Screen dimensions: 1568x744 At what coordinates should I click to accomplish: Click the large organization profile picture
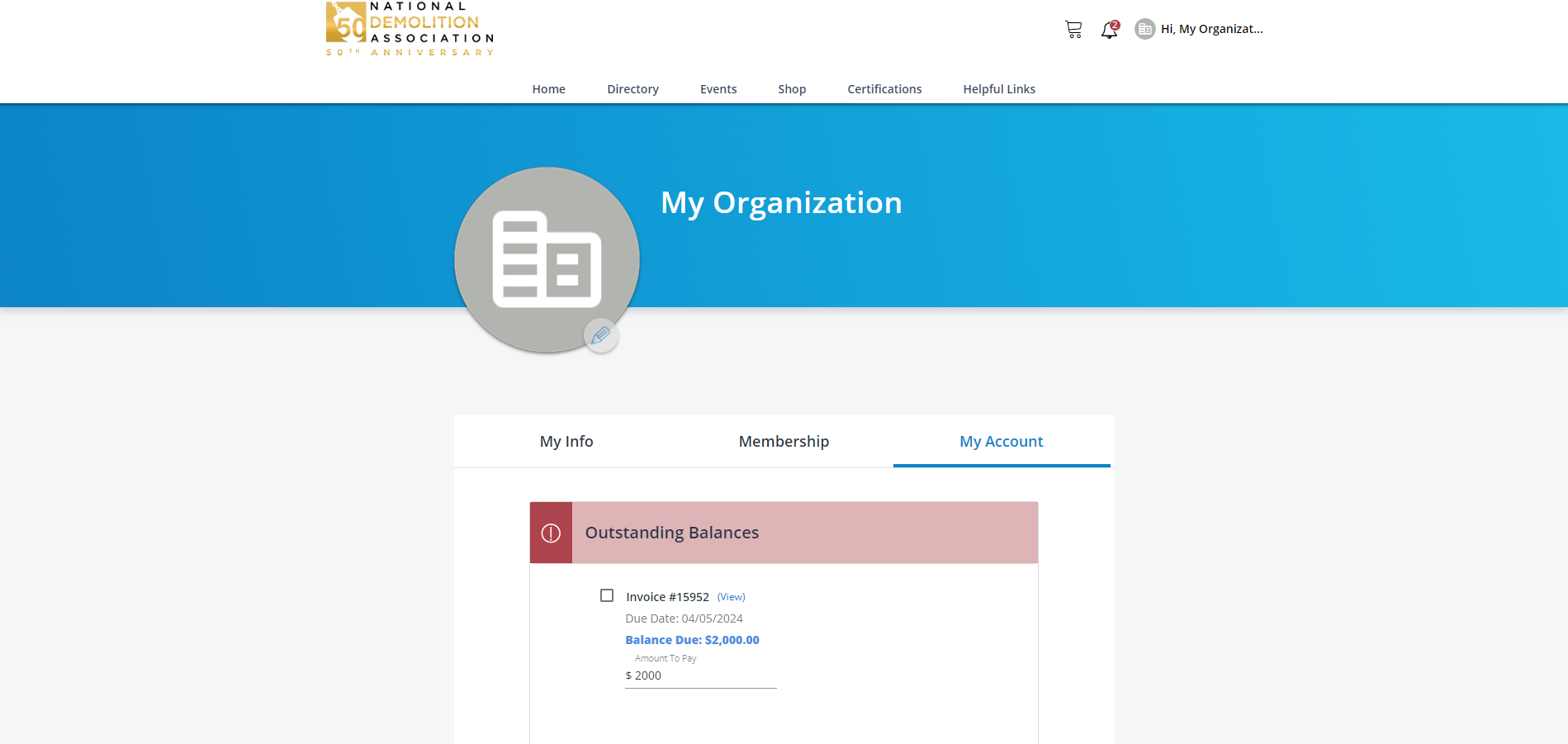[546, 258]
